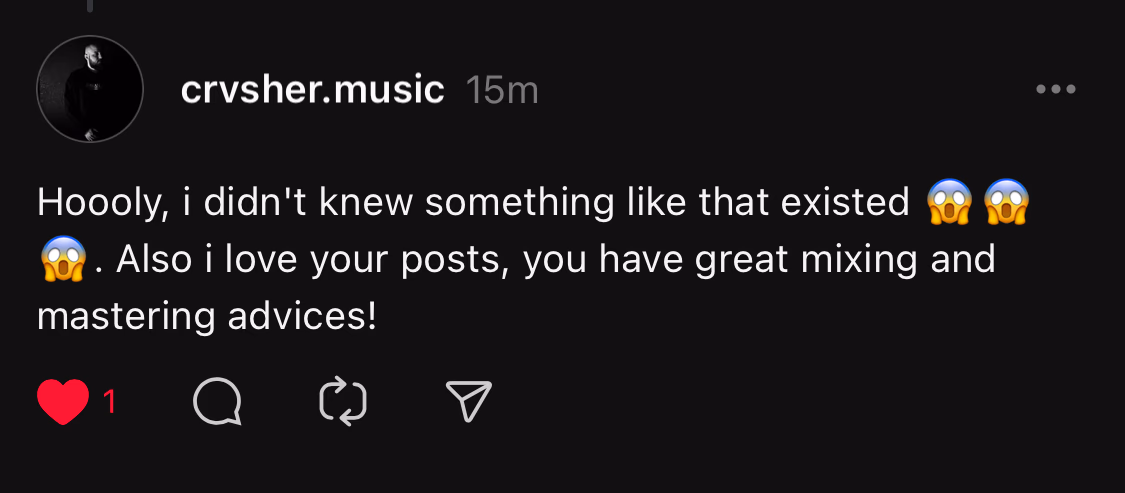The width and height of the screenshot is (1125, 493).
Task: Click the "mastering advices!" text line
Action: (207, 317)
